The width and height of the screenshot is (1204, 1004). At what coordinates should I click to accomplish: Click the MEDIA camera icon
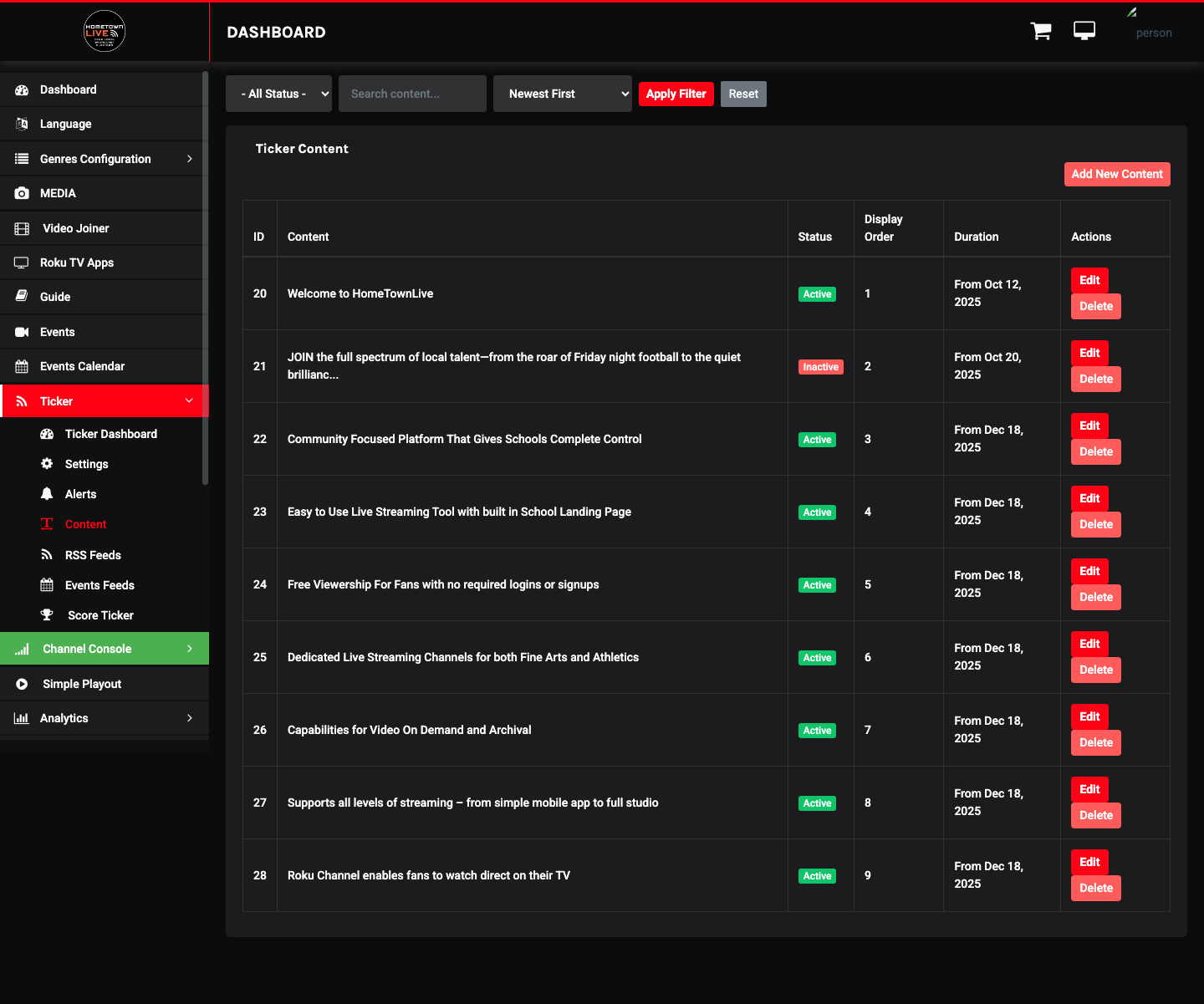pyautogui.click(x=22, y=193)
